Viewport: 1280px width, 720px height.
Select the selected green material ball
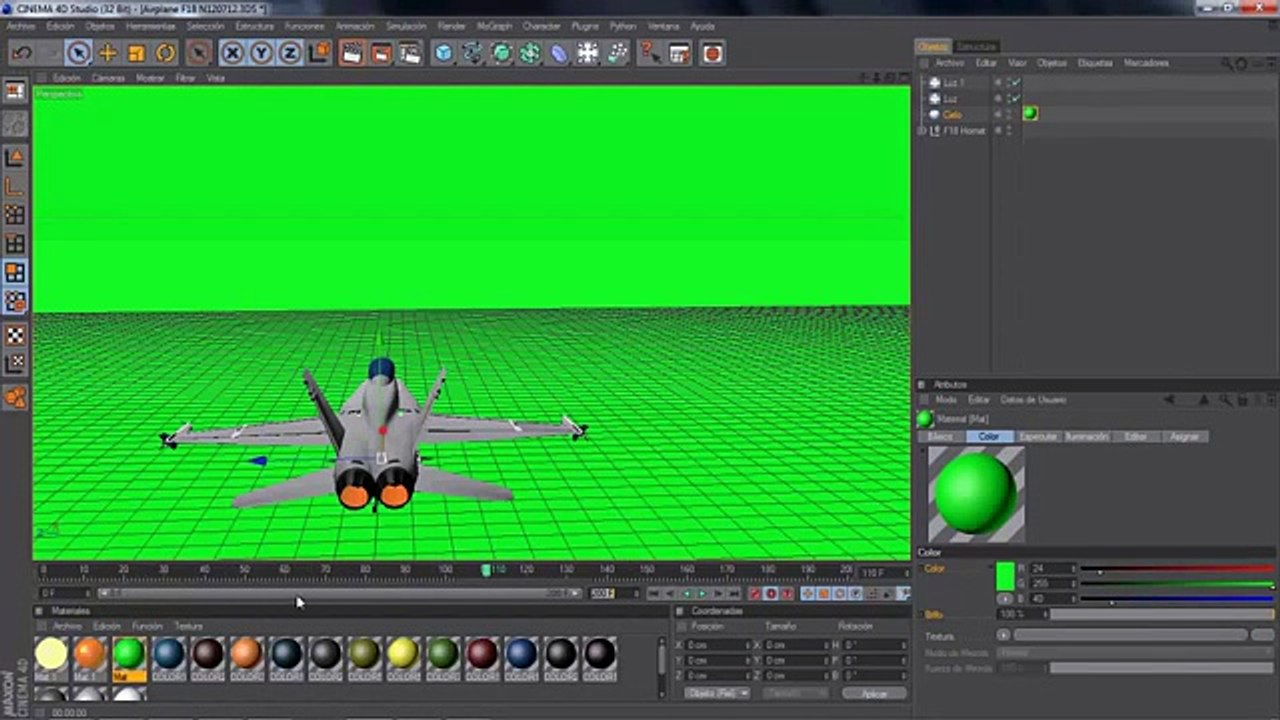pyautogui.click(x=128, y=654)
